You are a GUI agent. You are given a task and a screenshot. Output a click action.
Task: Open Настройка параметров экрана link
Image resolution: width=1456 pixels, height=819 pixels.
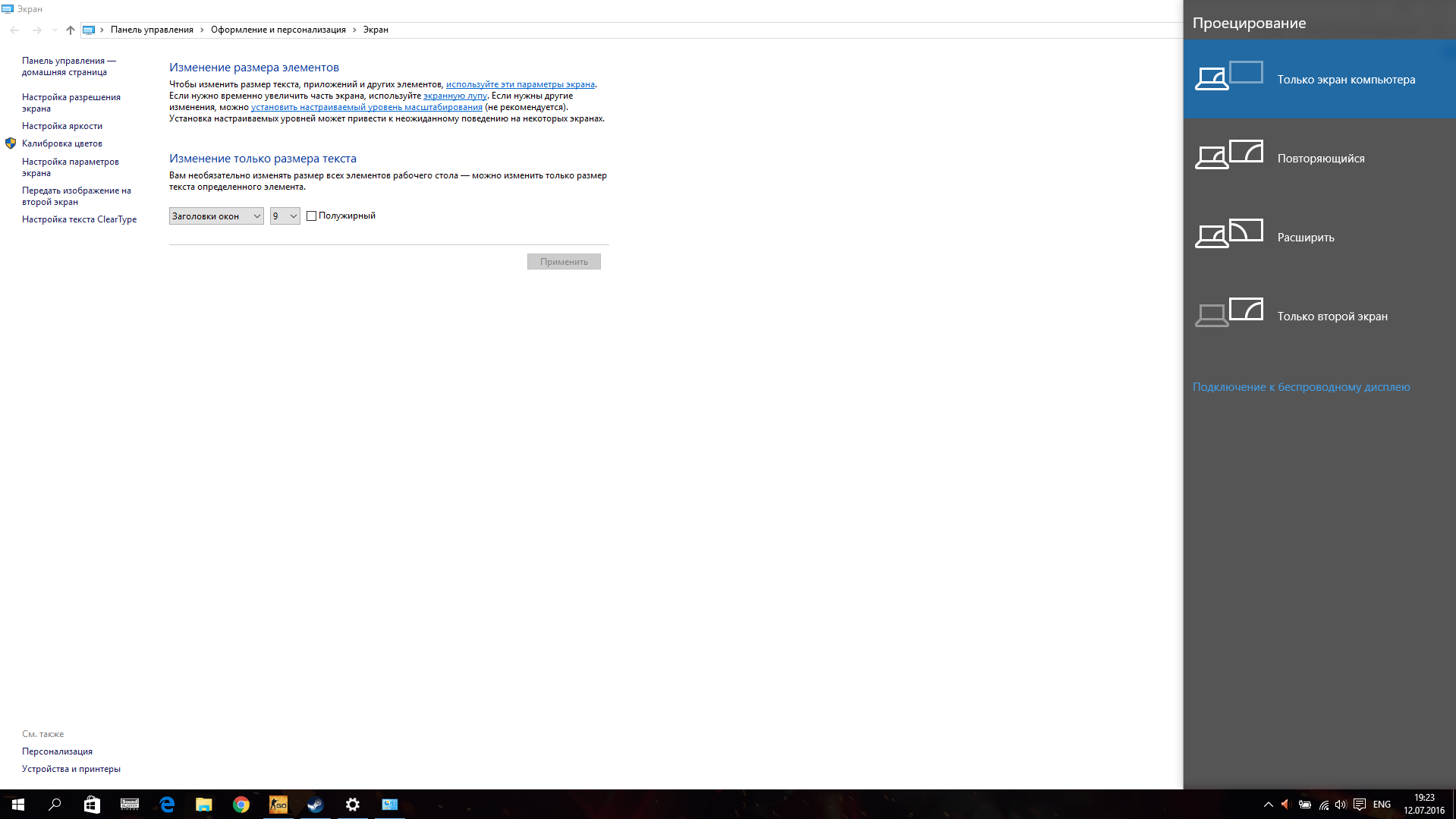[x=71, y=167]
